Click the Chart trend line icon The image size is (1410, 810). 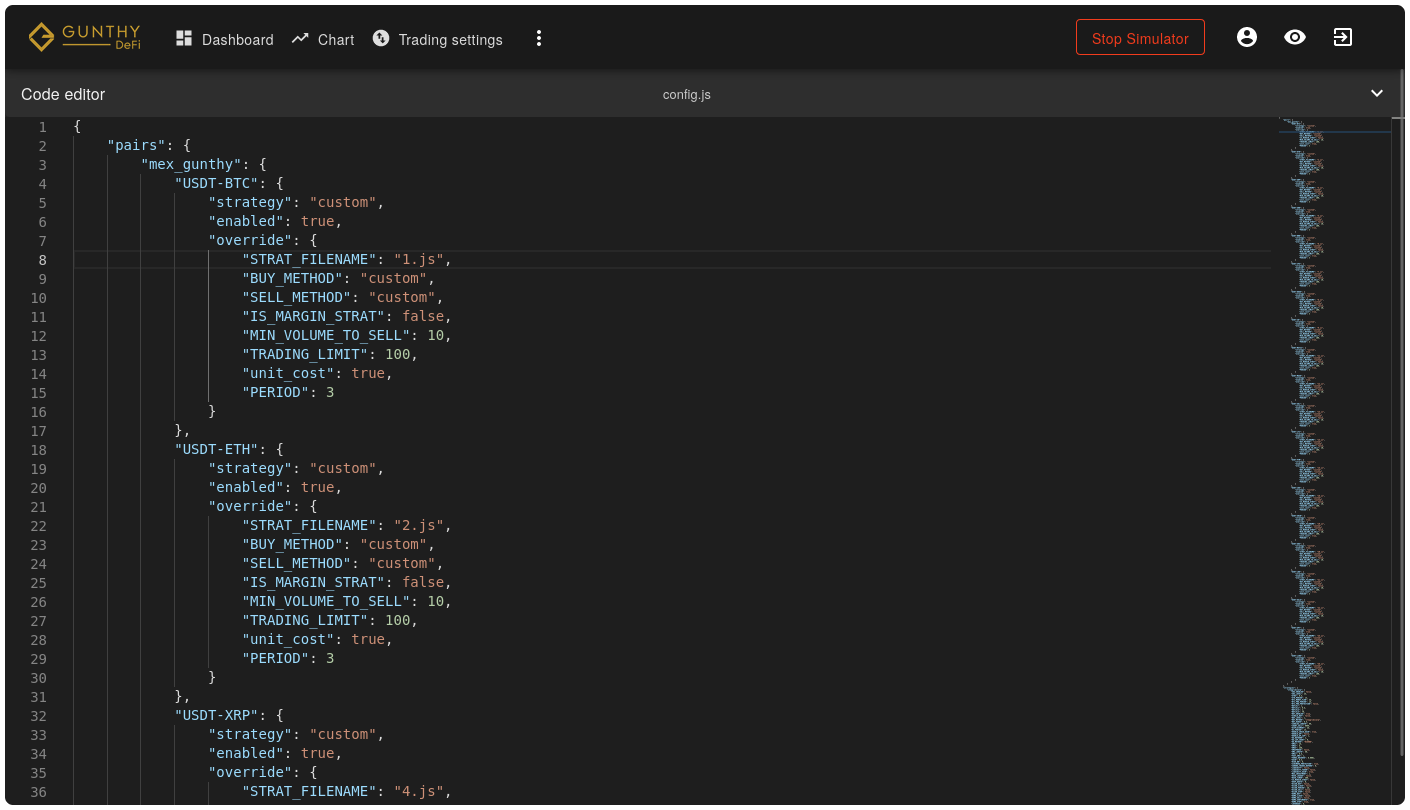point(300,38)
